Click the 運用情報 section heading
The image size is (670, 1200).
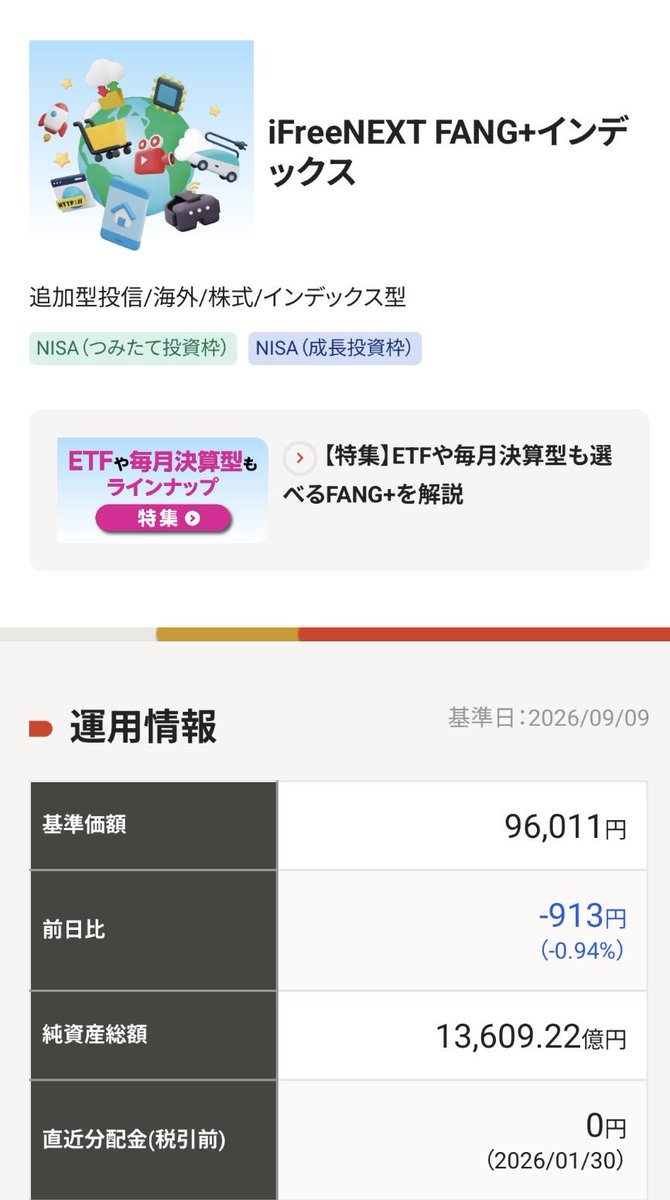click(x=142, y=727)
